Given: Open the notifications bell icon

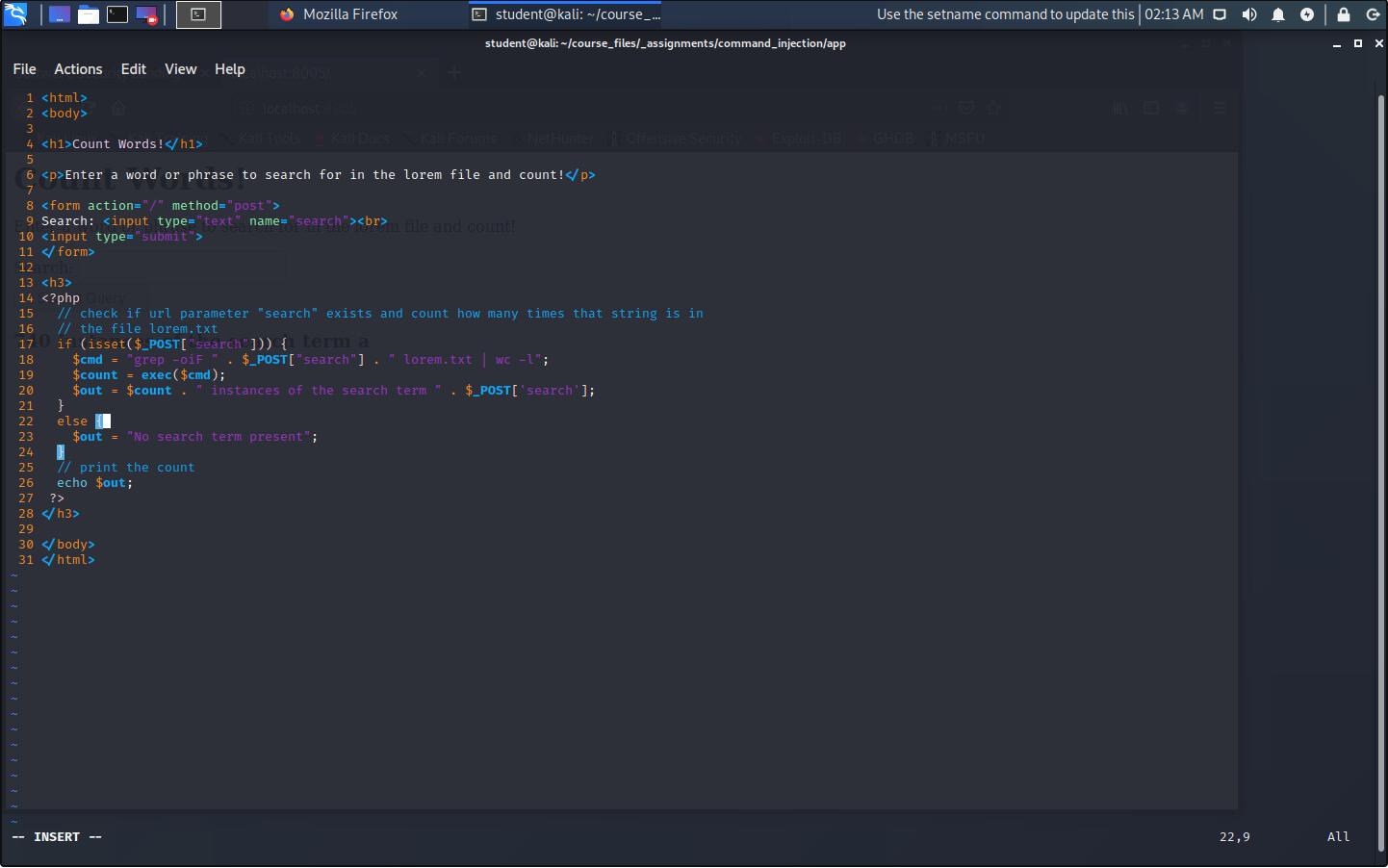Looking at the screenshot, I should point(1278,14).
